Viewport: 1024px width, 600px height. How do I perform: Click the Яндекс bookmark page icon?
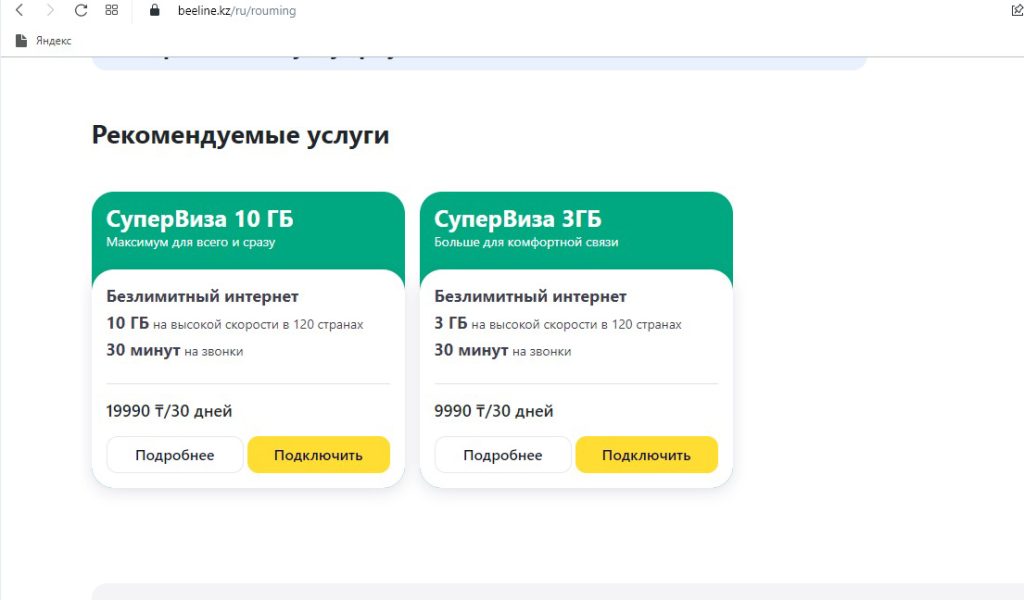tap(22, 40)
